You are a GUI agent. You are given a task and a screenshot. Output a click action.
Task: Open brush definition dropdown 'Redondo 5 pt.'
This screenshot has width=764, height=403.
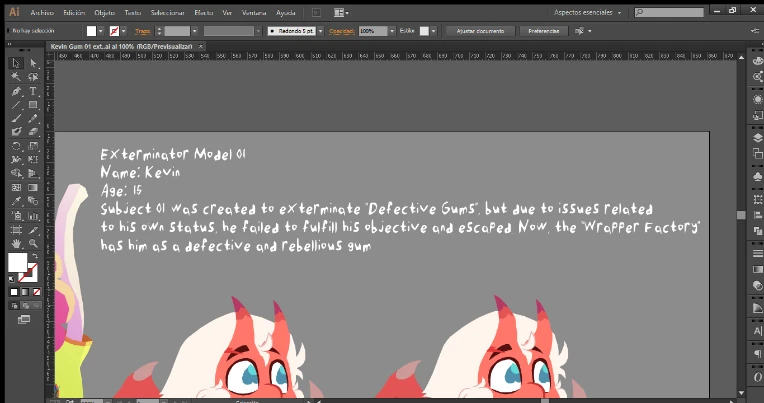coord(321,31)
